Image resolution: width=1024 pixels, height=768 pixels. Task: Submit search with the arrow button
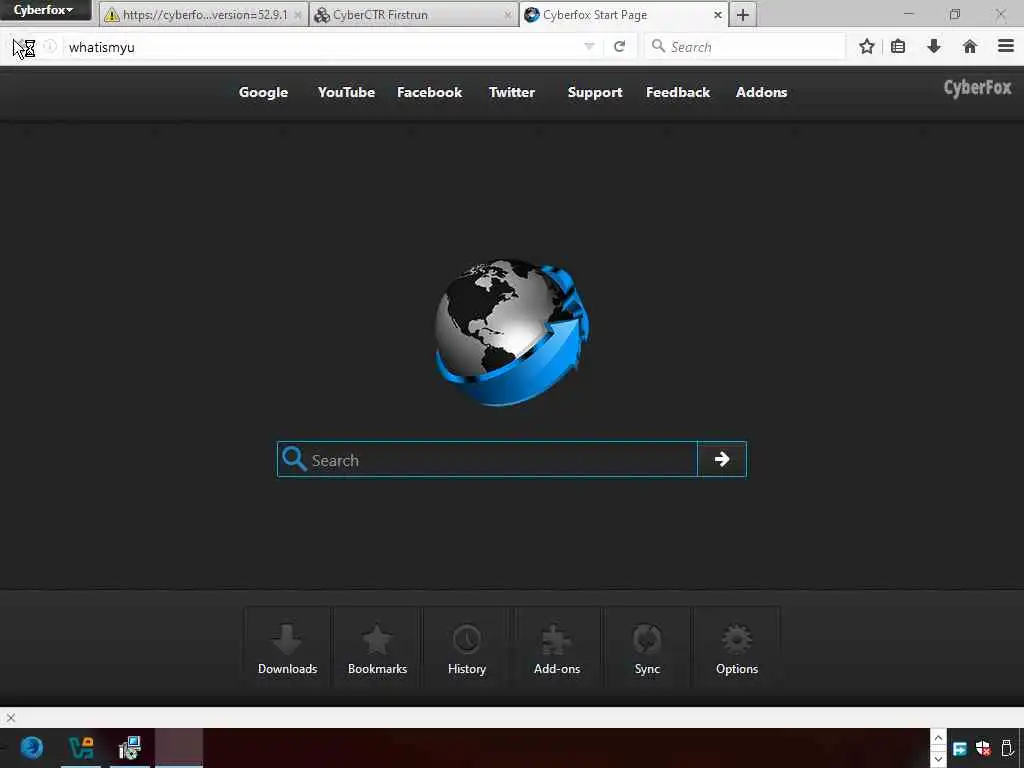click(x=722, y=460)
